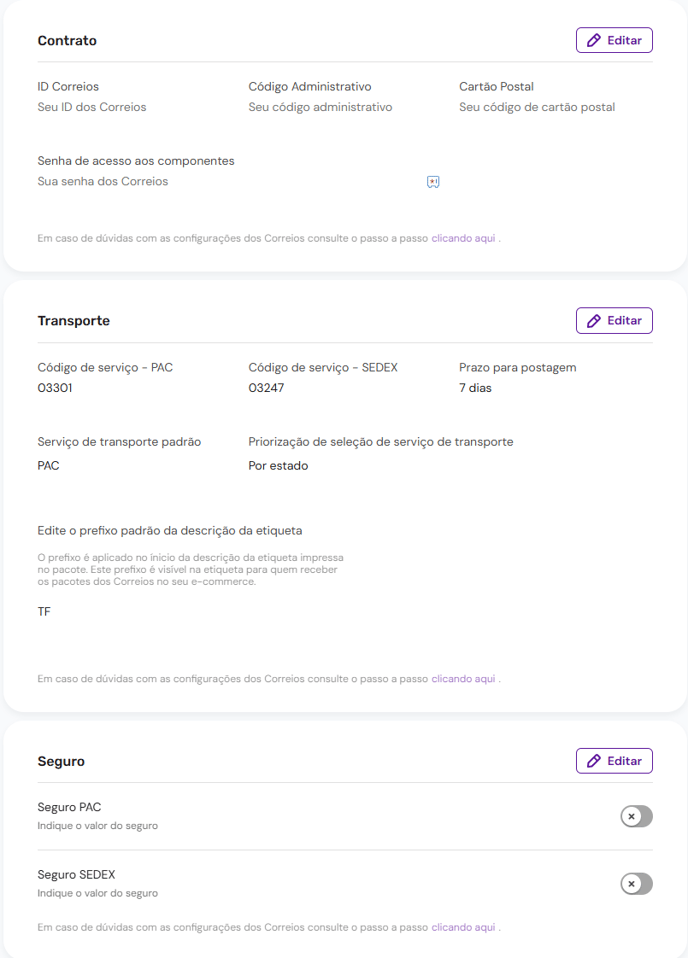Viewport: 688px width, 958px height.
Task: Click the ID Correios field
Action: 92,107
